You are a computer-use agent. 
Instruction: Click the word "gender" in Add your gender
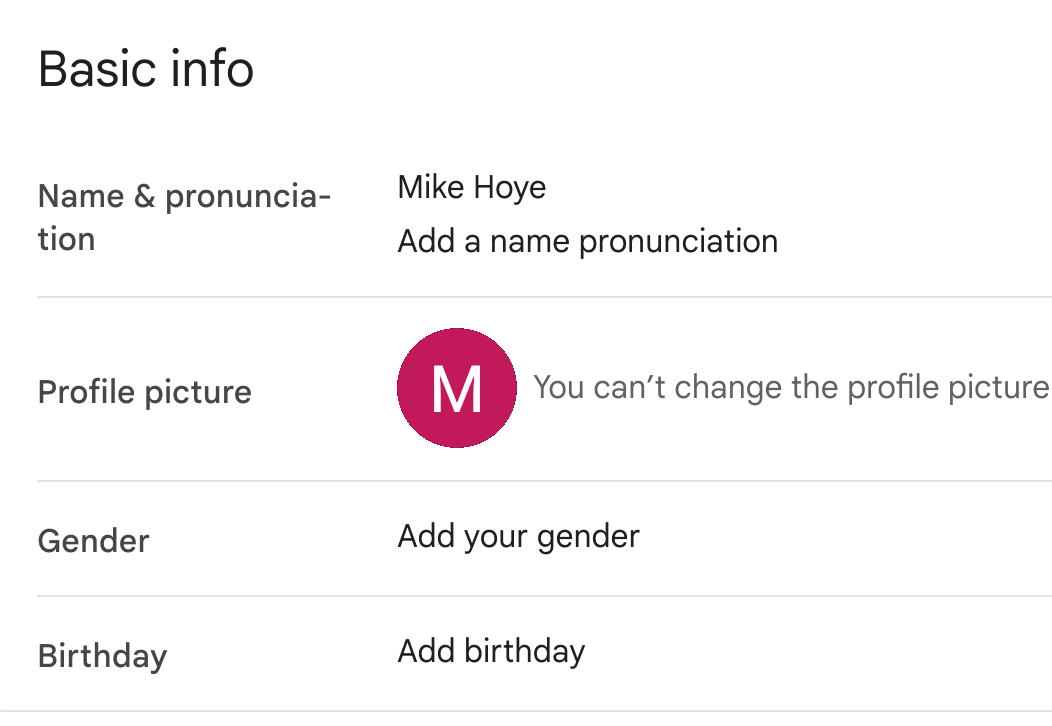tap(588, 536)
